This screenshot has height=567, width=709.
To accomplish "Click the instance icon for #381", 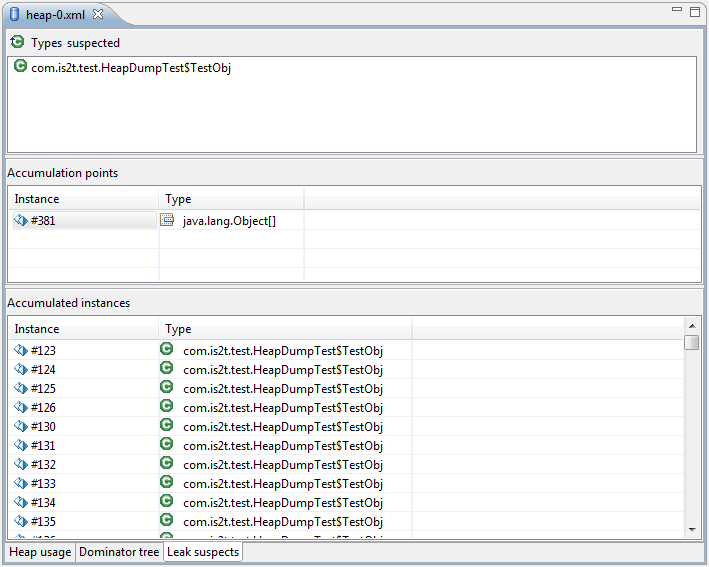I will (x=20, y=221).
